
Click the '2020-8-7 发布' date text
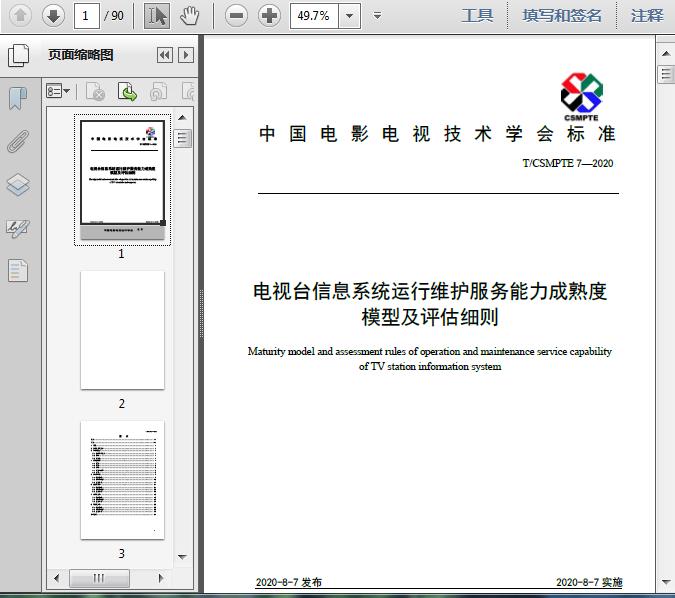pyautogui.click(x=289, y=582)
